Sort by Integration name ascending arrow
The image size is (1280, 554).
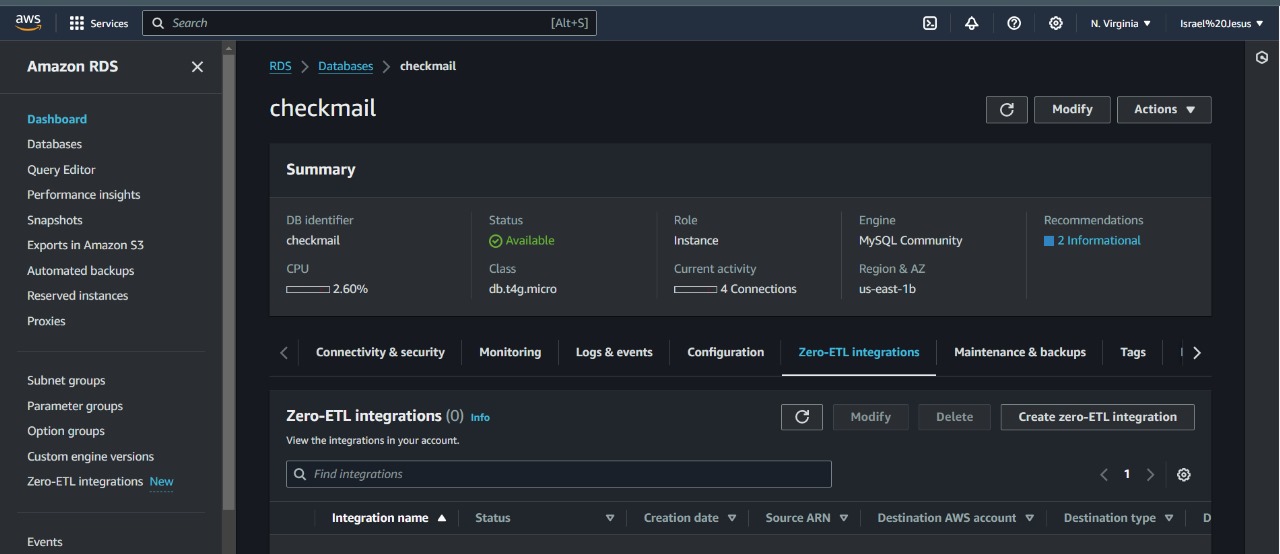[x=442, y=518]
